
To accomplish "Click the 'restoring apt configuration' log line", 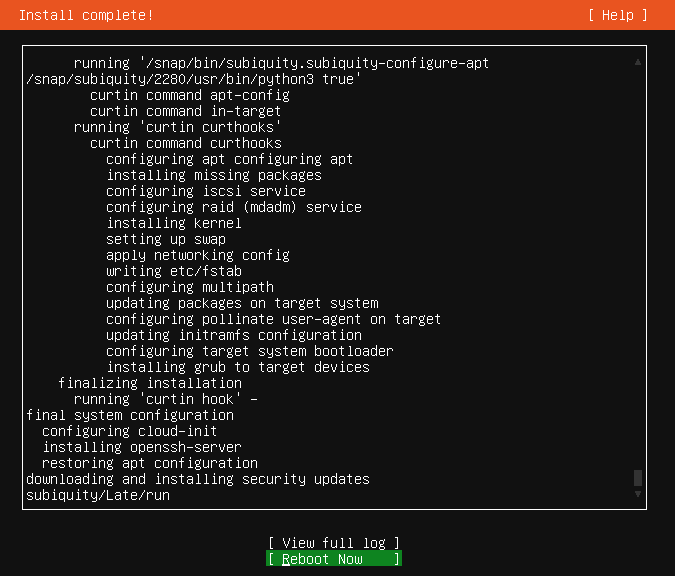I will pos(150,463).
